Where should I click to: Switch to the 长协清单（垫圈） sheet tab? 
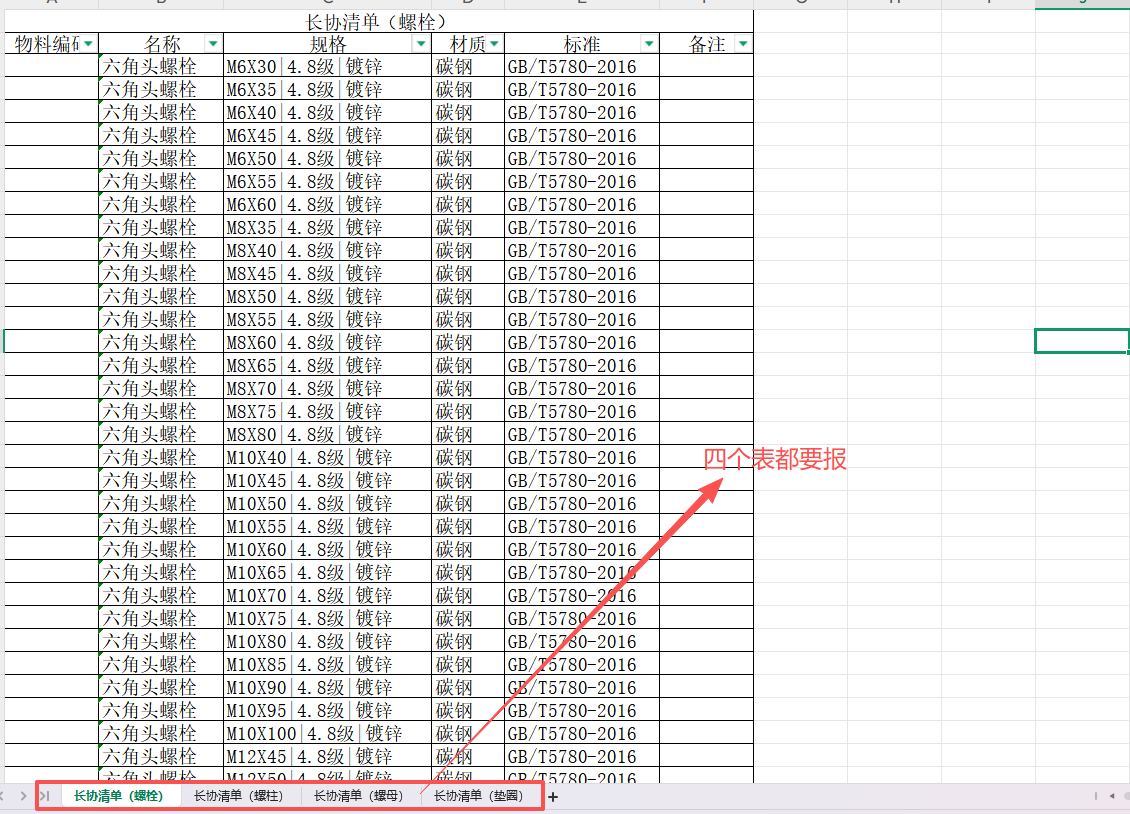click(x=478, y=796)
